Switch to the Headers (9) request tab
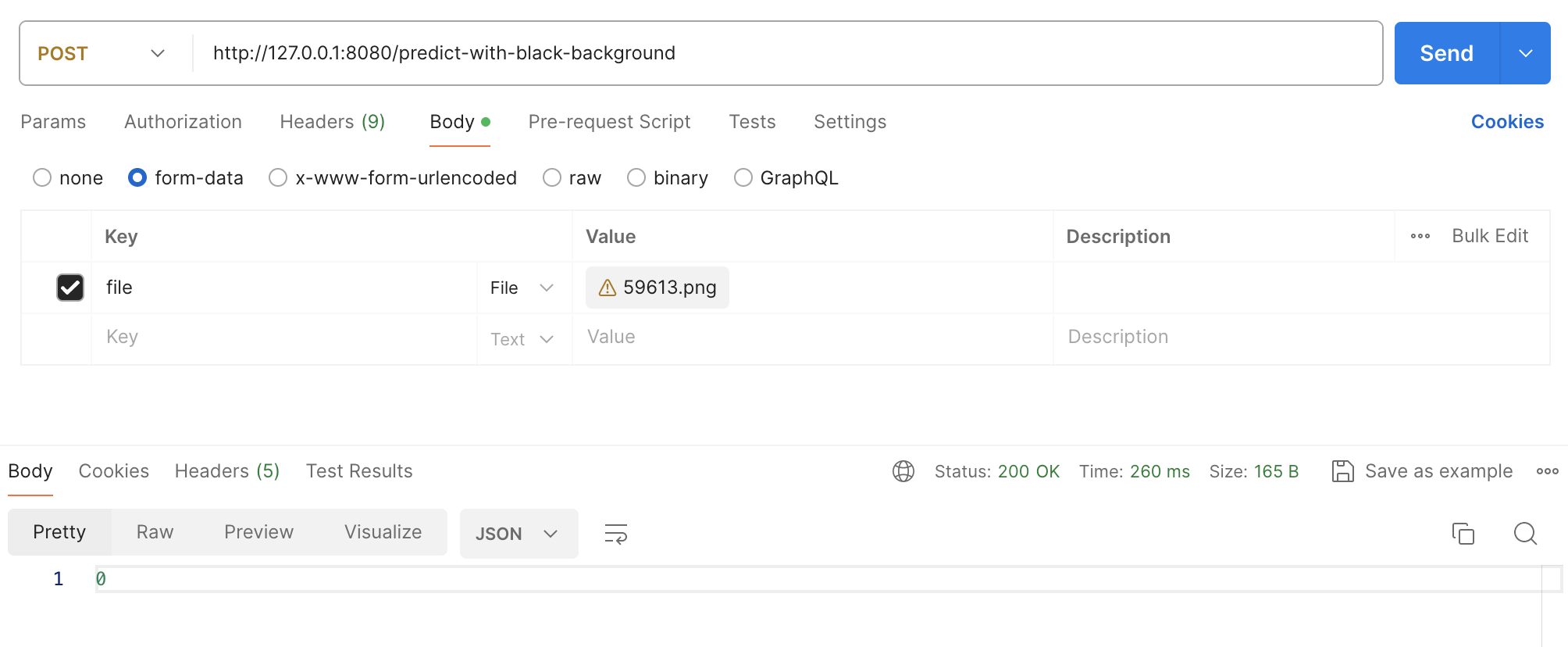The image size is (1568, 647). point(332,122)
